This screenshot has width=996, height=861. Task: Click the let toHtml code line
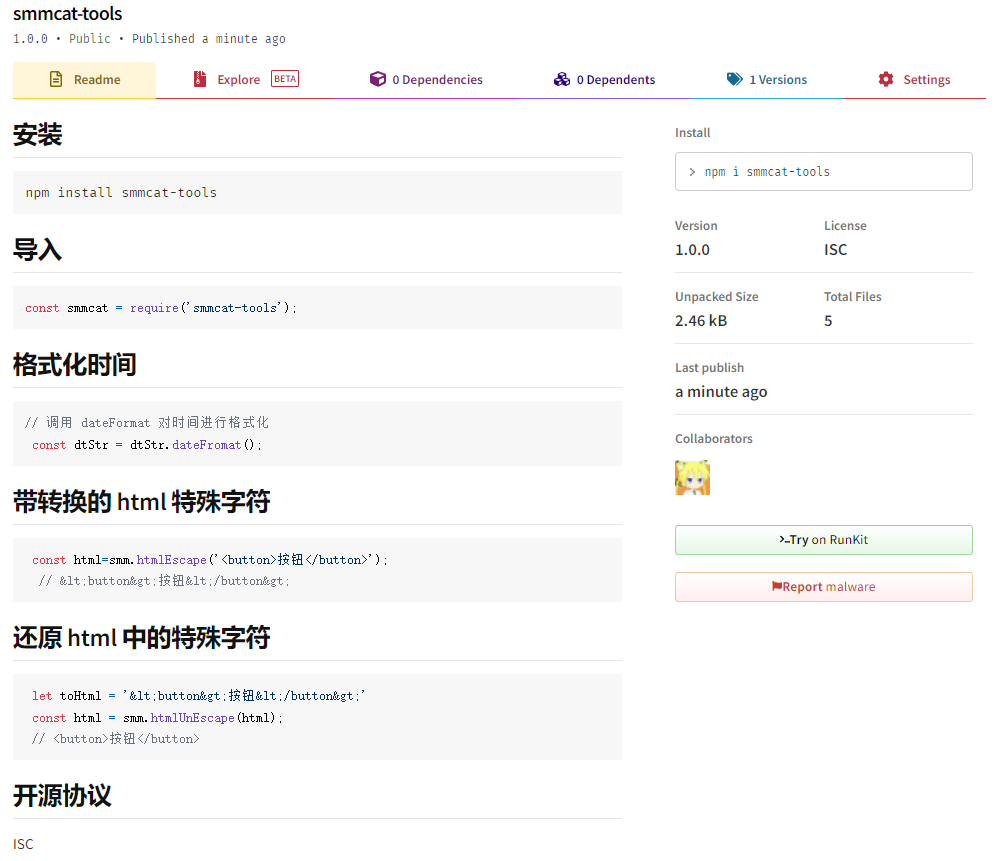pos(199,696)
